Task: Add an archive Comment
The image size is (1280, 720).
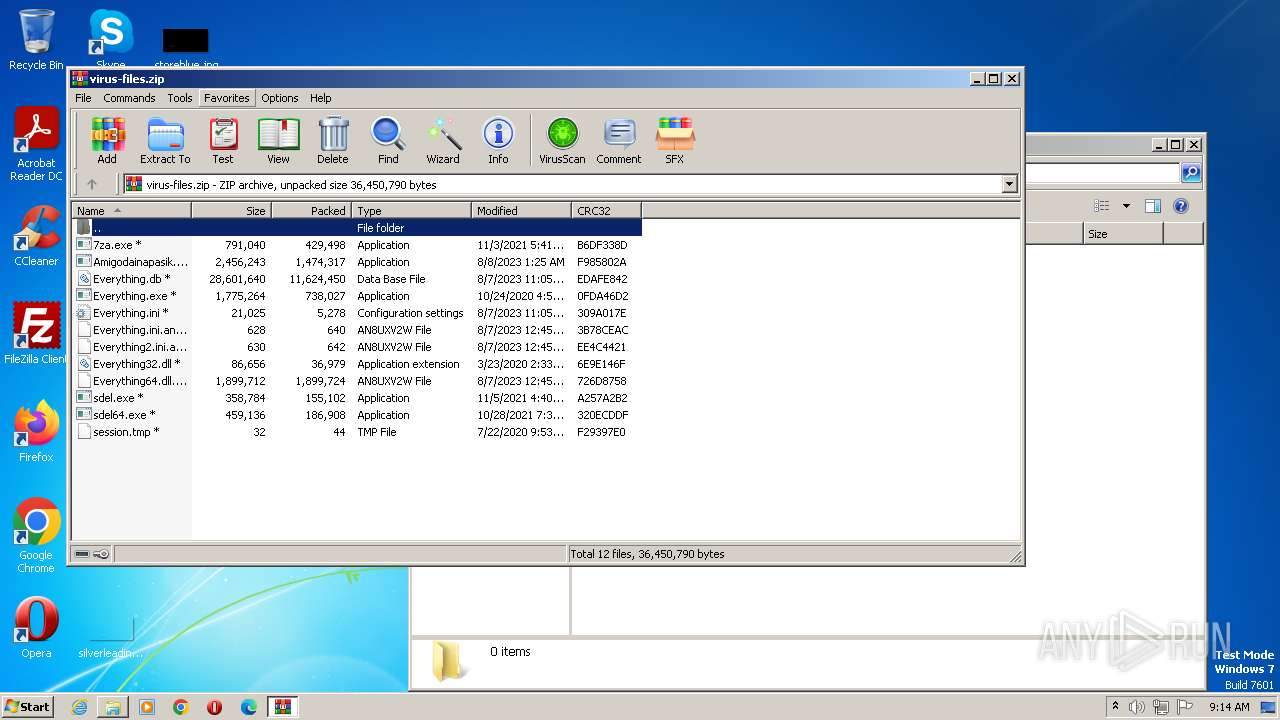Action: tap(619, 141)
